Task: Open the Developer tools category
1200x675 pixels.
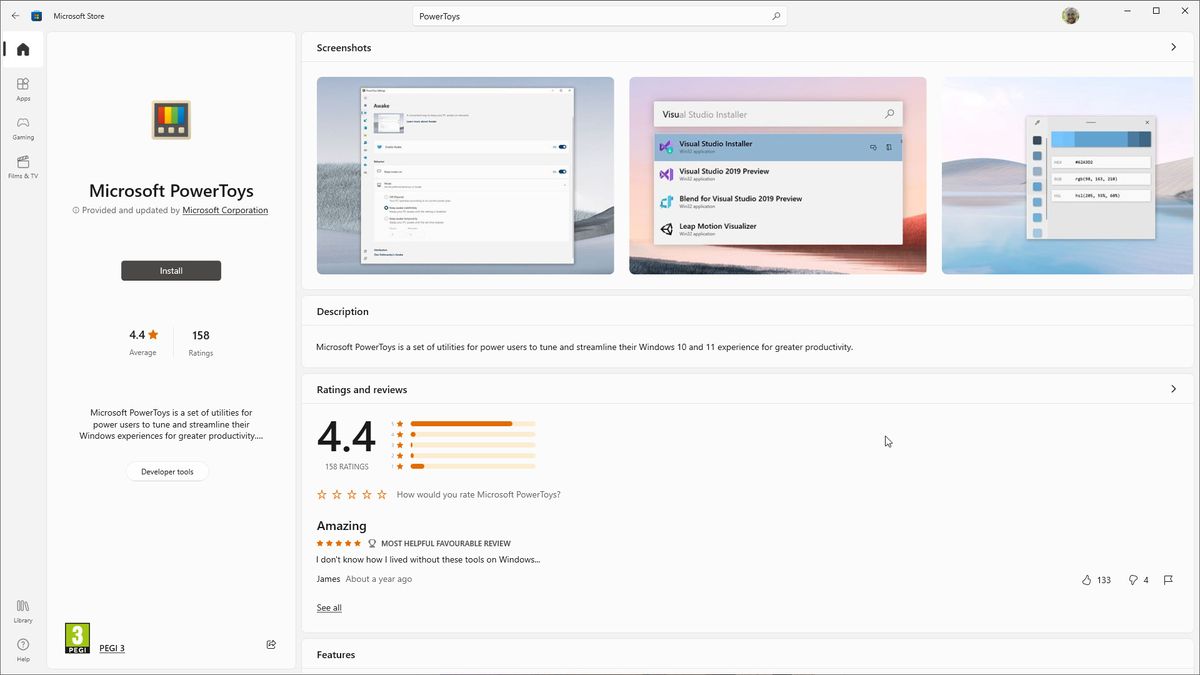Action: pos(167,471)
